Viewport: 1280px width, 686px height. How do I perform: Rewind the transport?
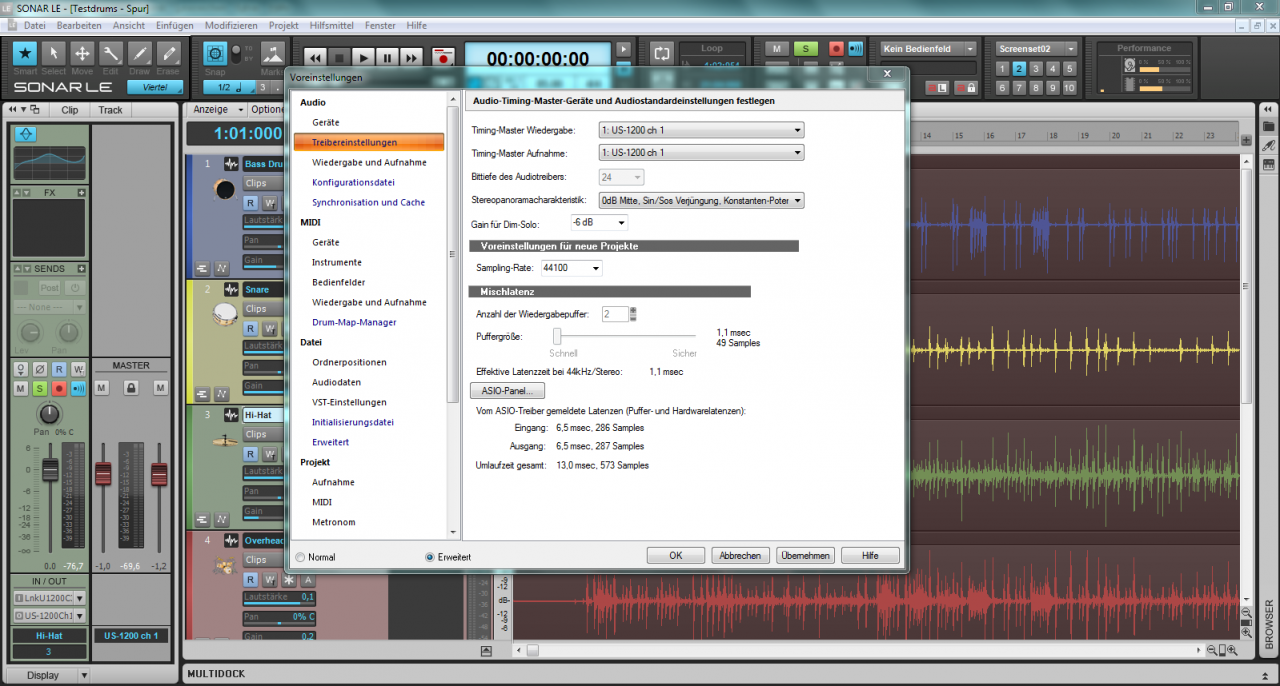tap(316, 59)
